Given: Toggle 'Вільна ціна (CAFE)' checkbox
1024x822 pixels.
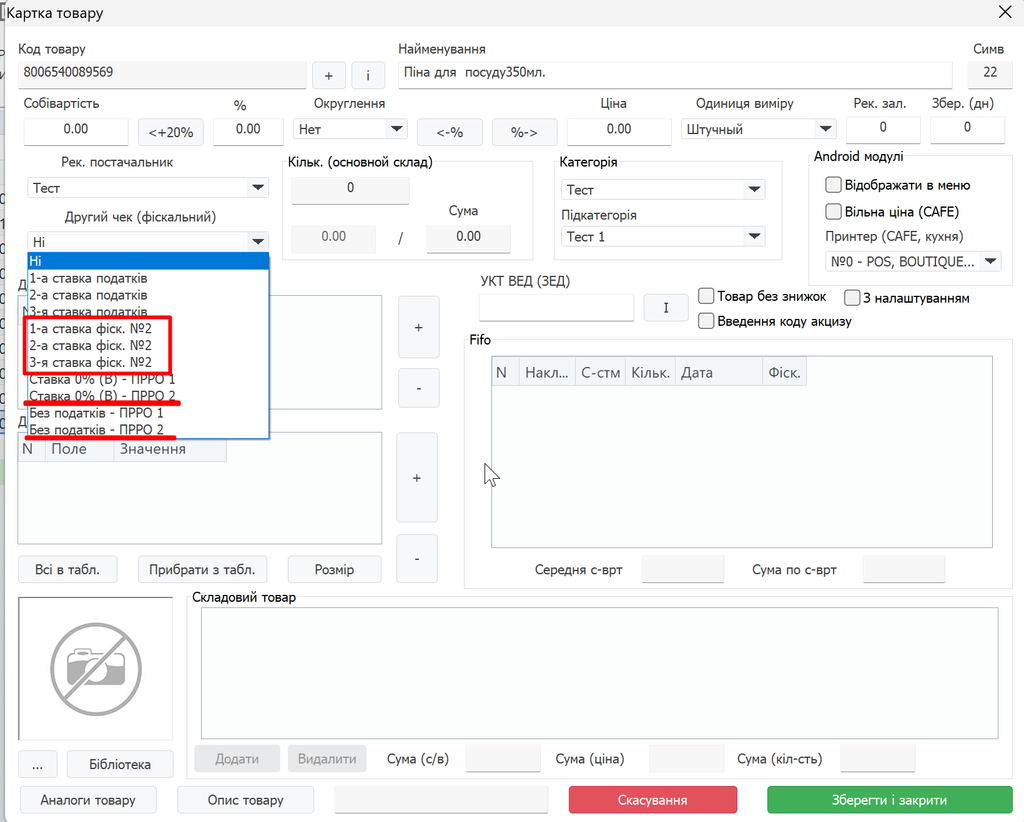Looking at the screenshot, I should 833,212.
